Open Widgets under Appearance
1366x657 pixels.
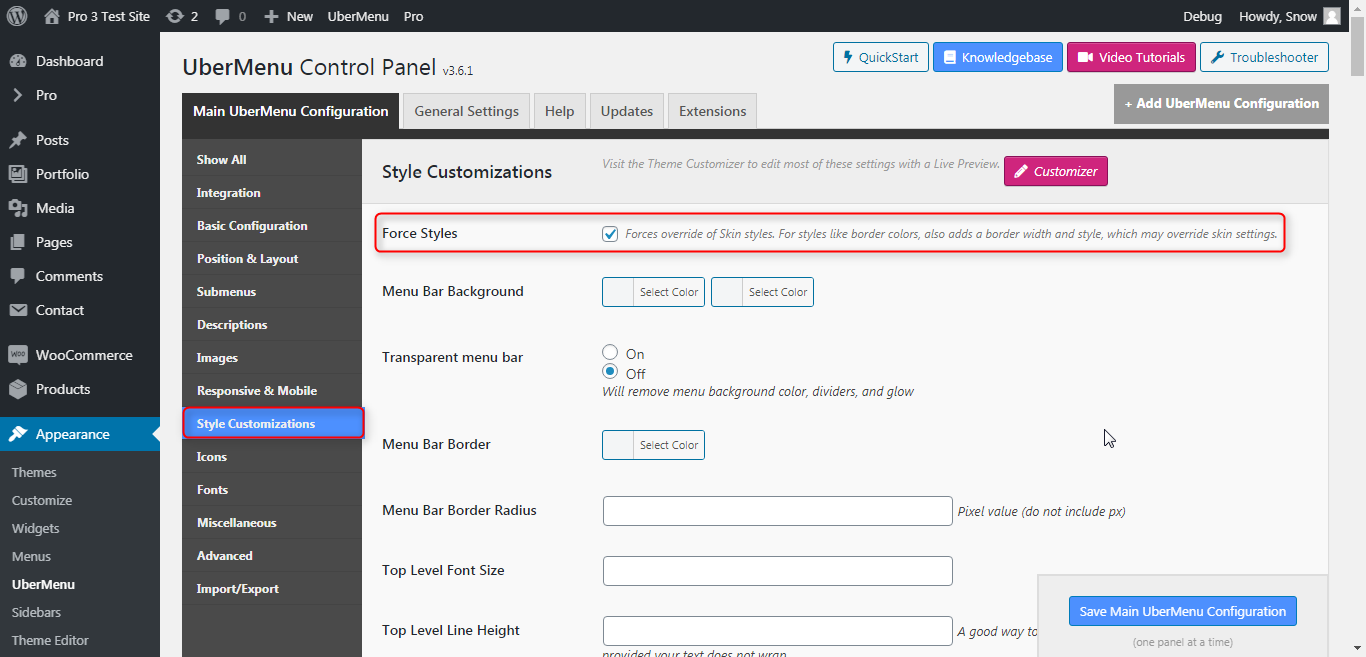tap(36, 529)
